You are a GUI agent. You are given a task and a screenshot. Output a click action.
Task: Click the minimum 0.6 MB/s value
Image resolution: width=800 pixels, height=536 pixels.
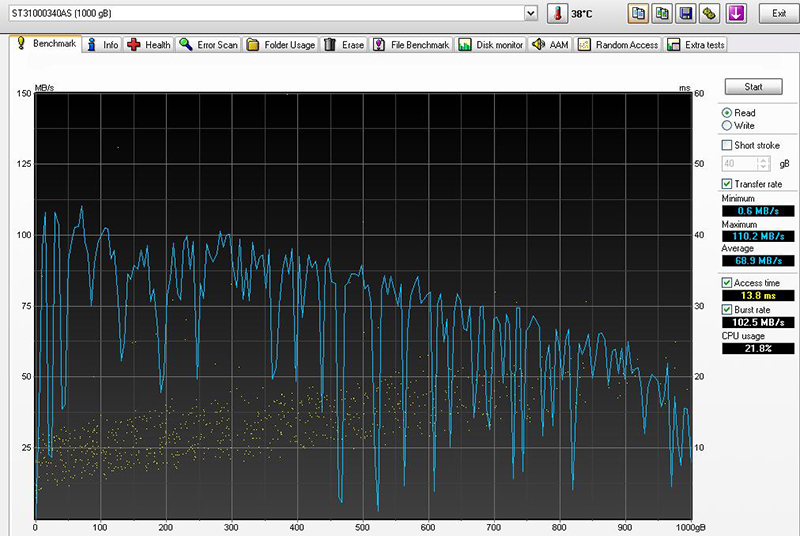(758, 211)
